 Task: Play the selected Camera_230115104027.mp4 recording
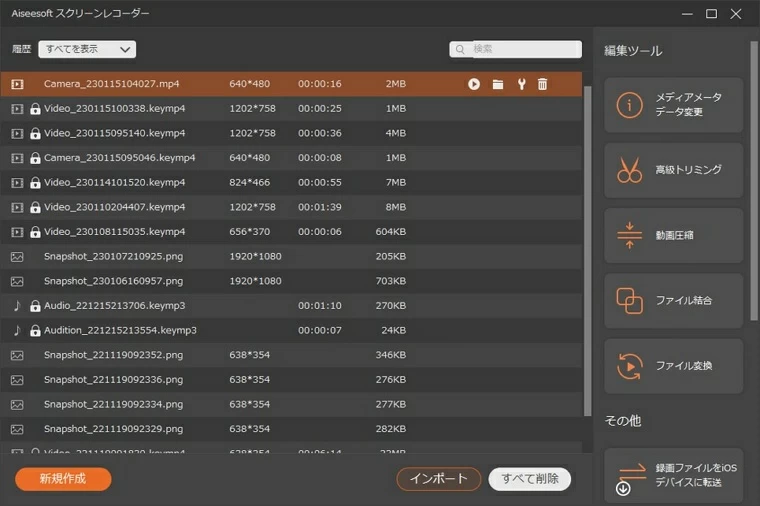tap(474, 84)
